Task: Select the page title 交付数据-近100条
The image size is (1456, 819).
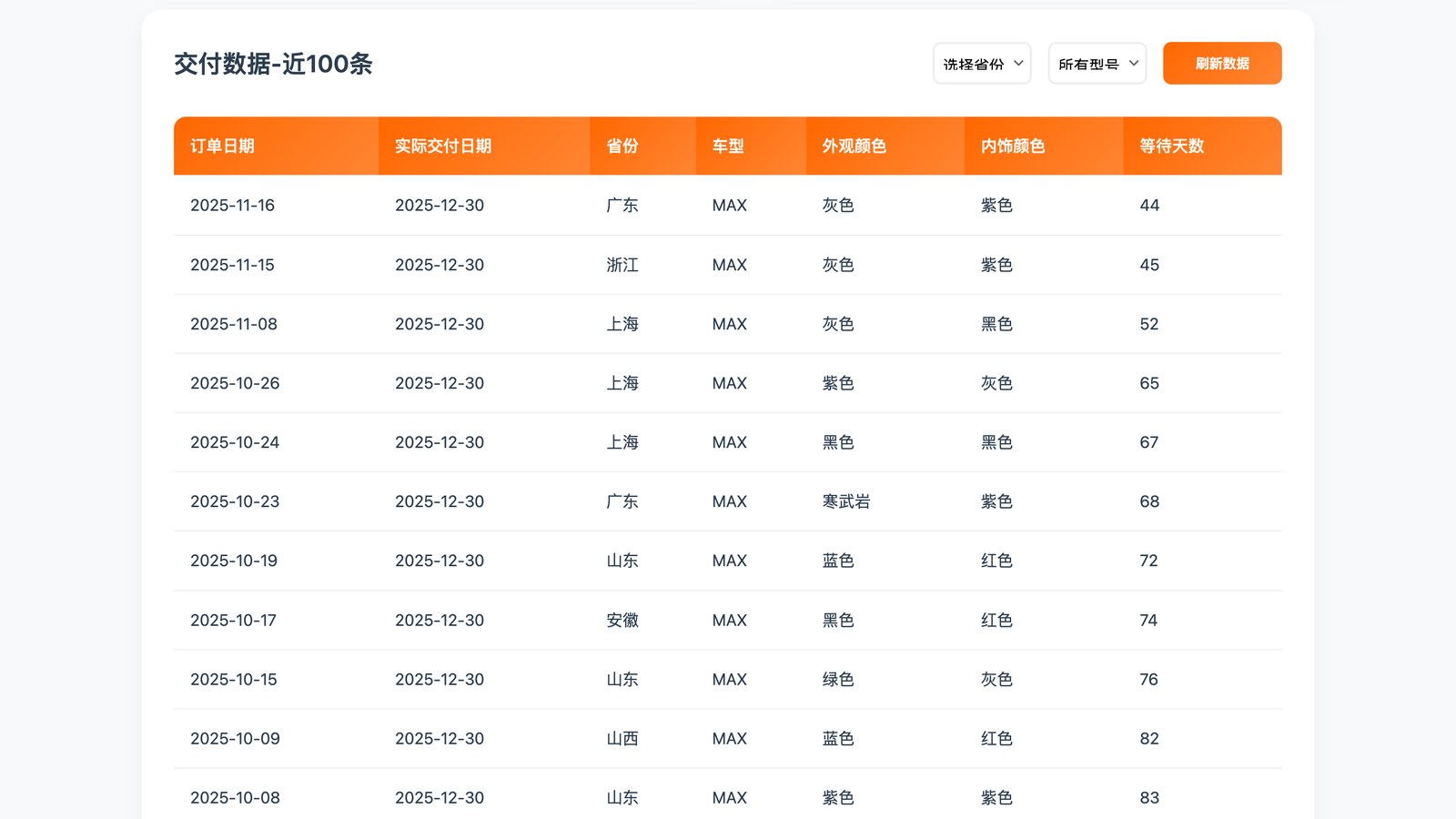Action: click(x=273, y=64)
